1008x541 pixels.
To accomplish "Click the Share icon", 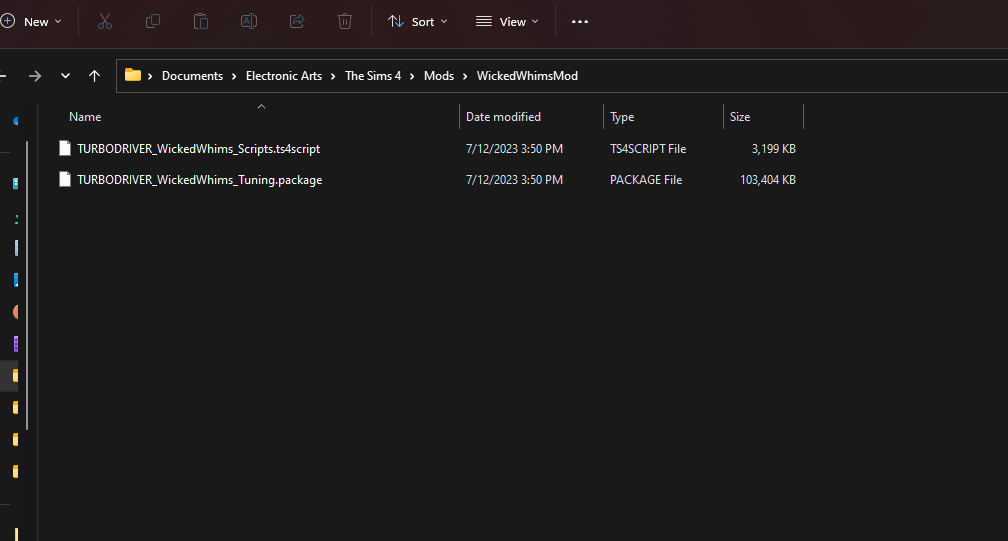I will click(297, 21).
